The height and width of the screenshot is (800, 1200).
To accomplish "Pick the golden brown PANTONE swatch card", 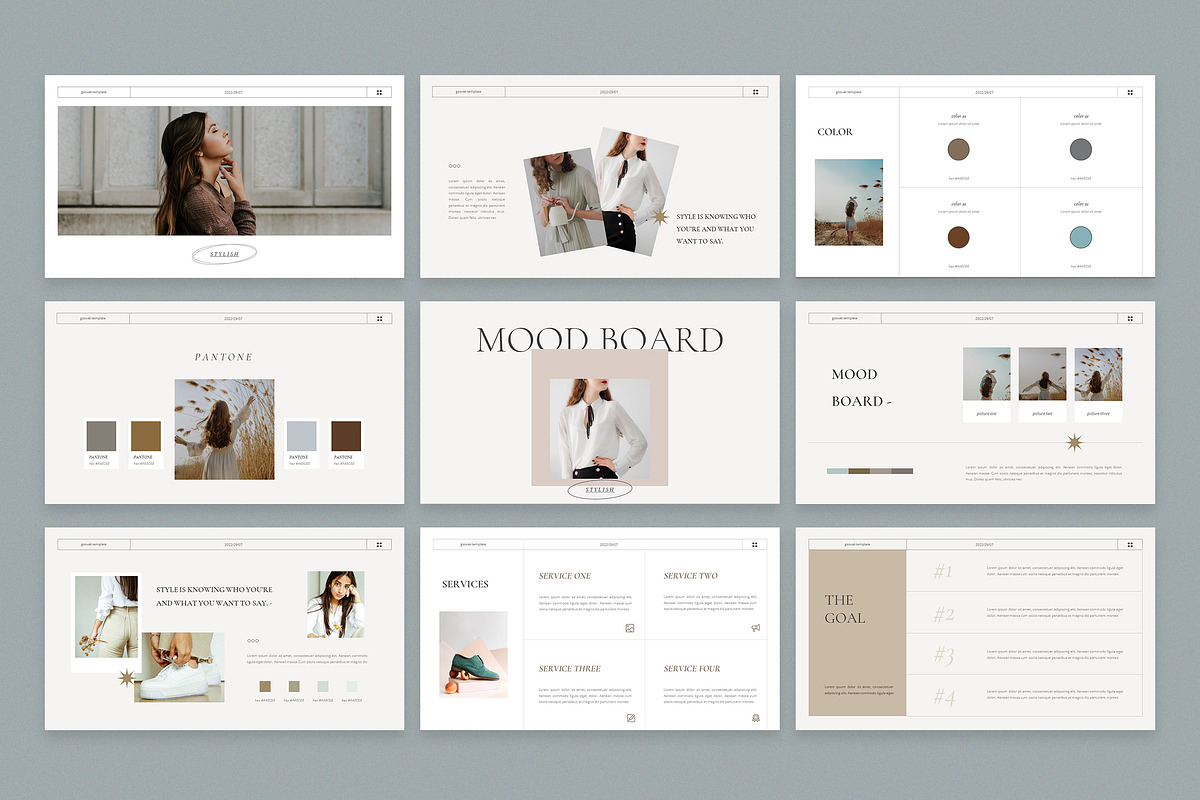I will tap(146, 443).
